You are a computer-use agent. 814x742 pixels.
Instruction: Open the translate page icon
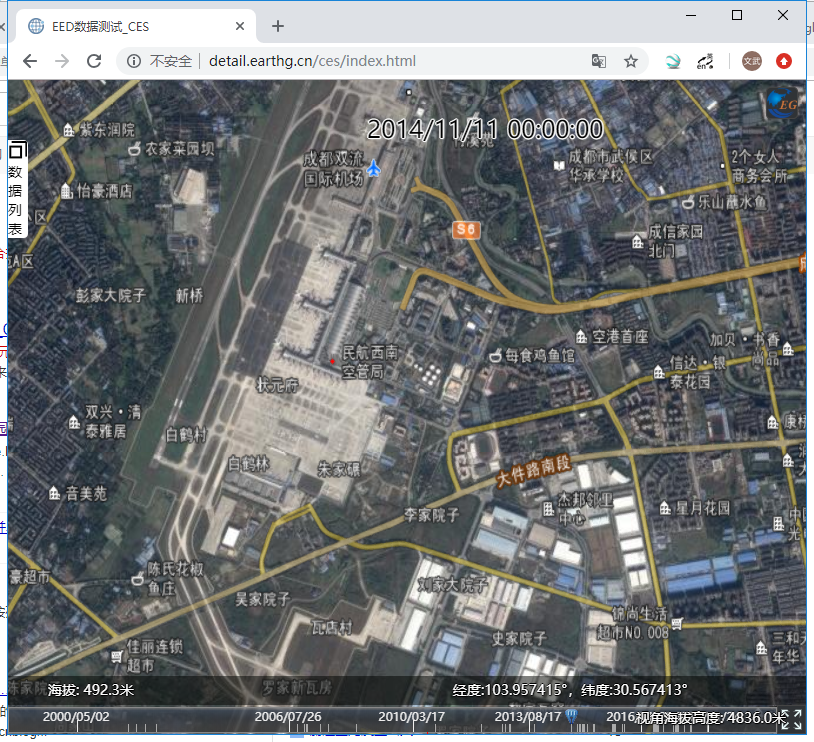(x=599, y=61)
